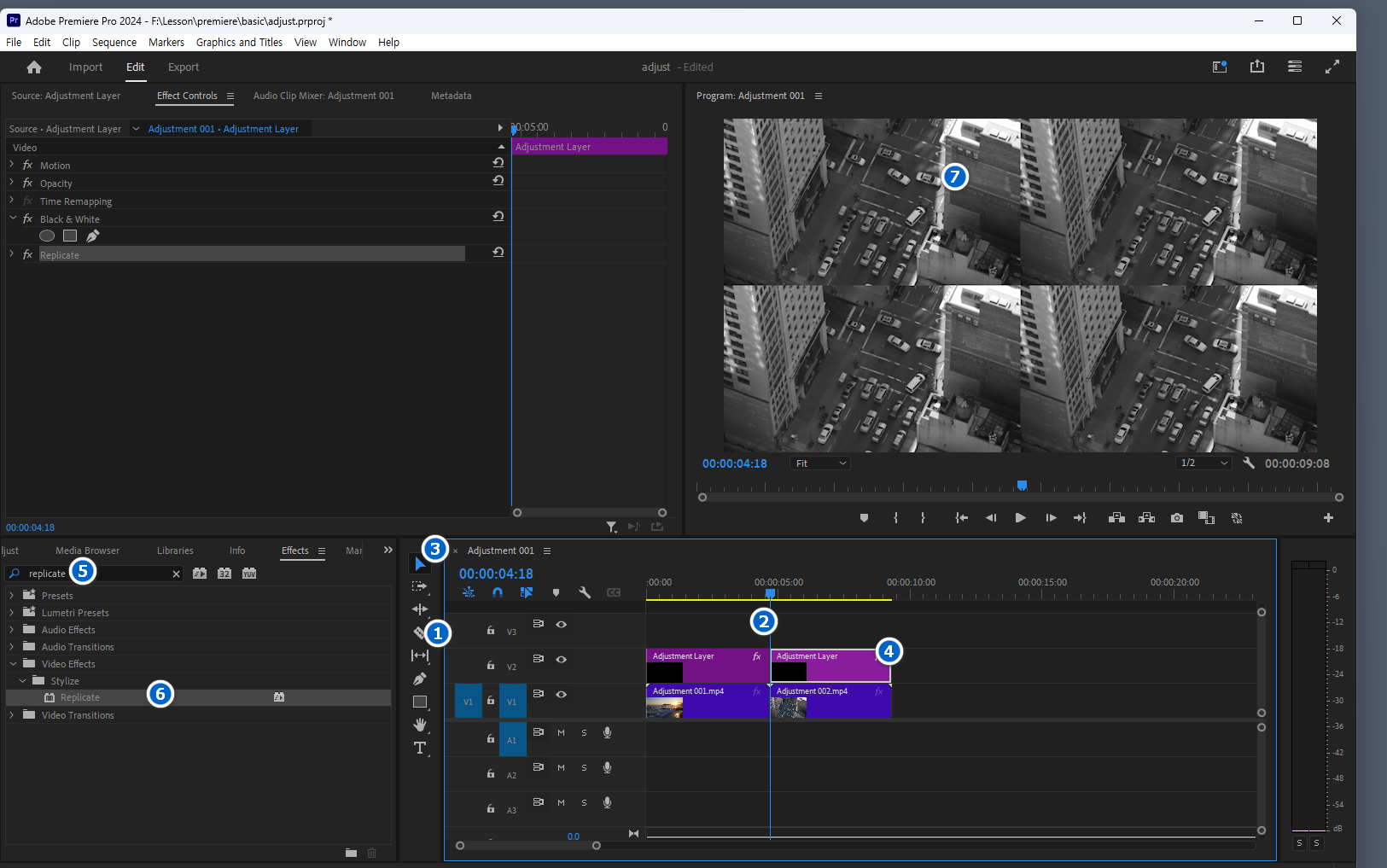Mute audio track A1

561,732
